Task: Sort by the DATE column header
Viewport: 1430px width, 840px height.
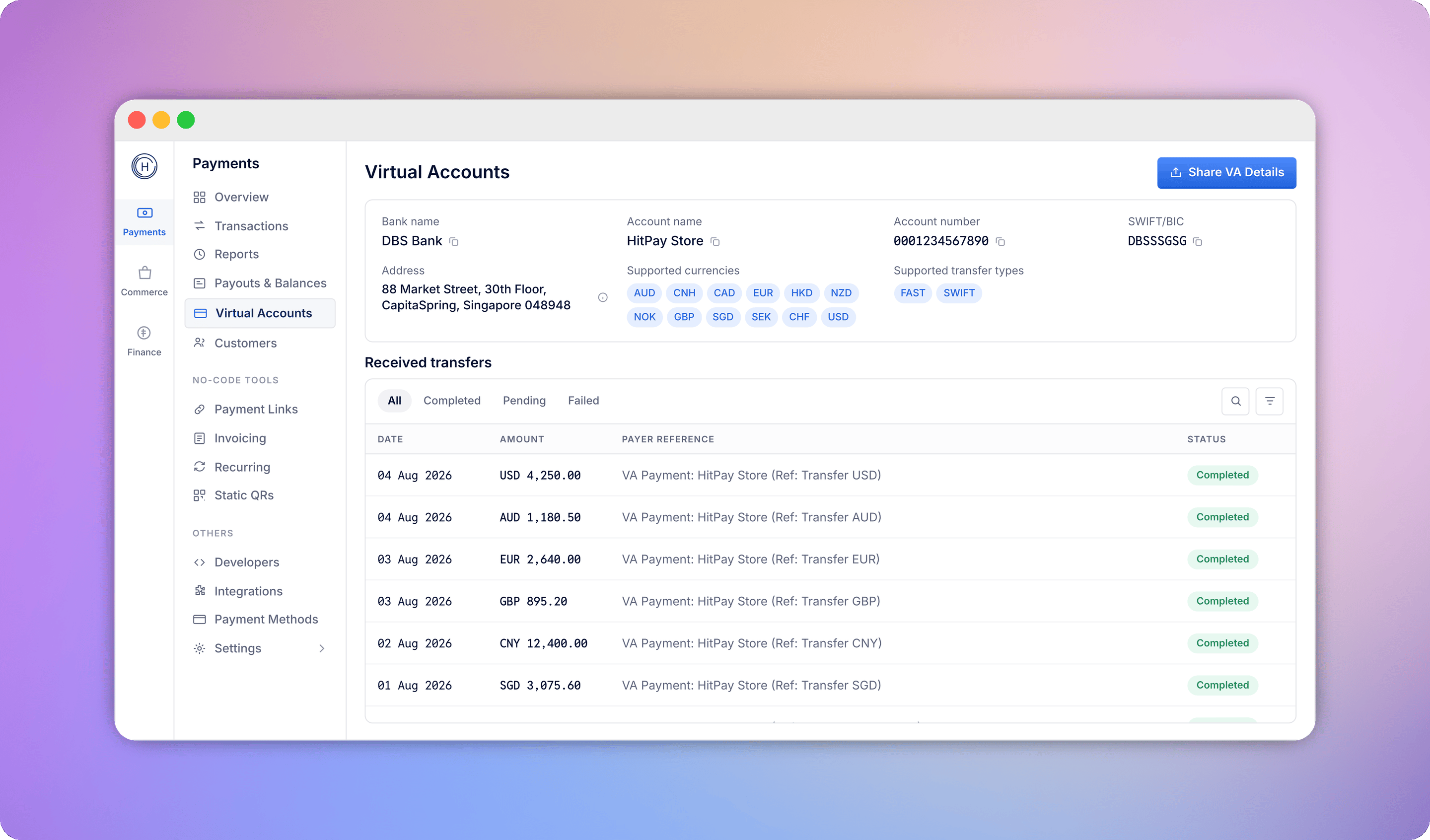Action: click(390, 439)
